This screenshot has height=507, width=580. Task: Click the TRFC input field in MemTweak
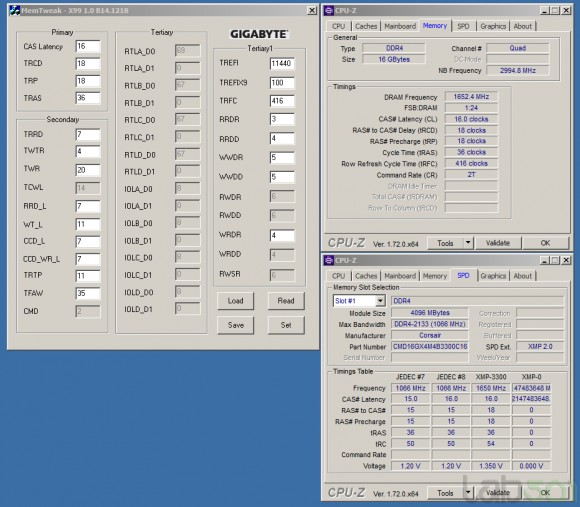[x=282, y=101]
